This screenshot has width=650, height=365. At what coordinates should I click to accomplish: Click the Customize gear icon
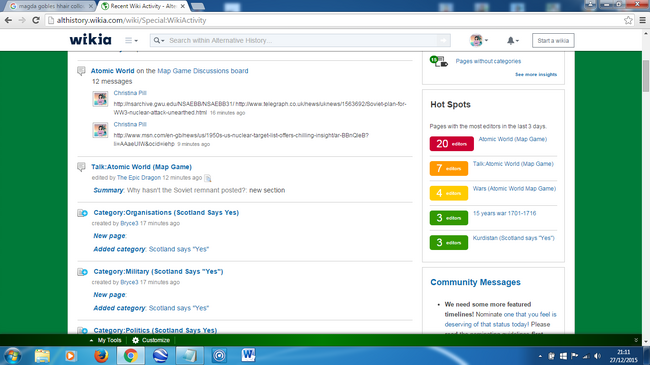[x=136, y=340]
